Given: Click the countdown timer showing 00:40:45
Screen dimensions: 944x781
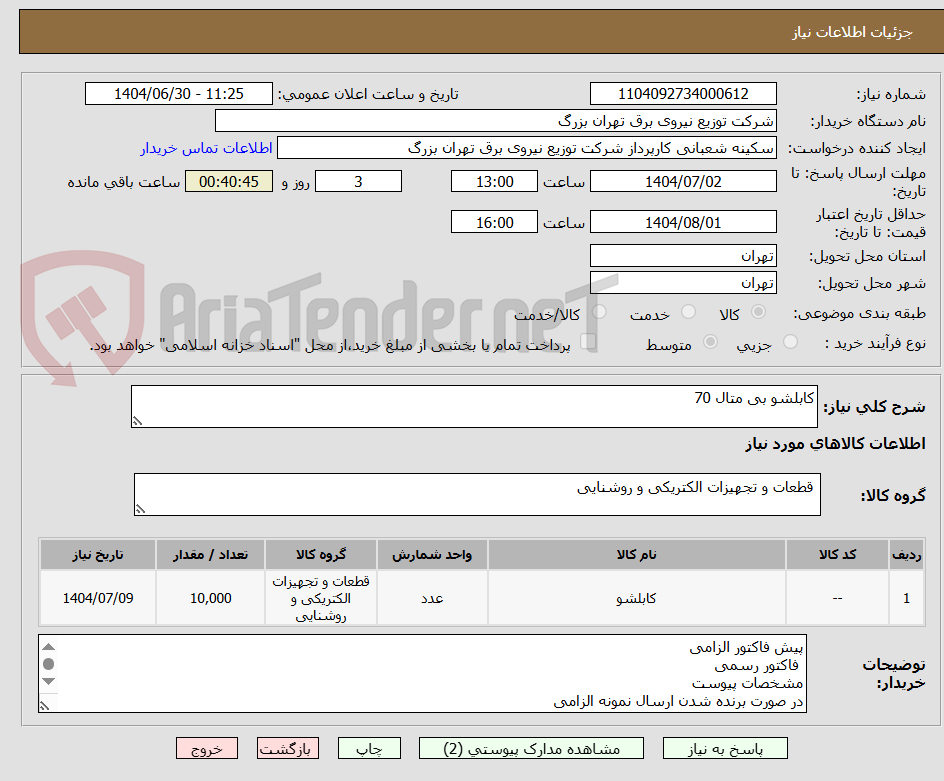Looking at the screenshot, I should [x=228, y=181].
